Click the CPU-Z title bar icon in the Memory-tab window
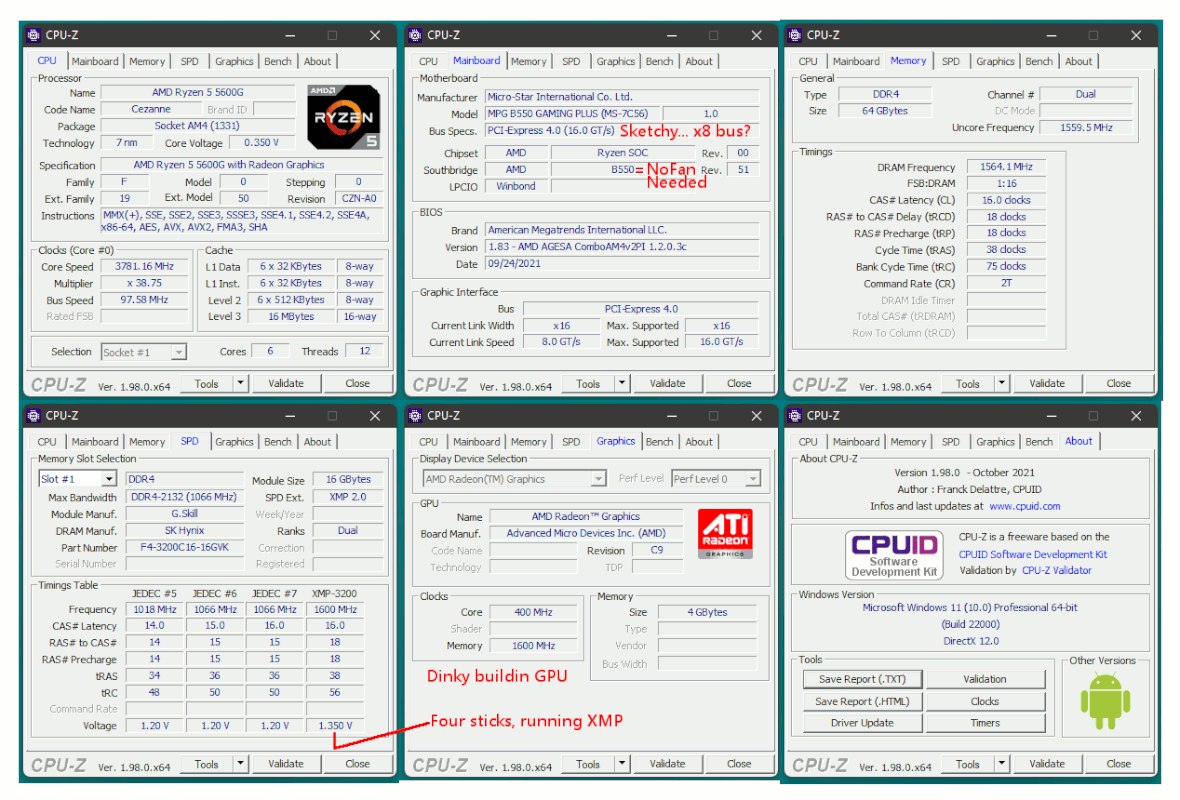This screenshot has height=800, width=1180. click(795, 35)
